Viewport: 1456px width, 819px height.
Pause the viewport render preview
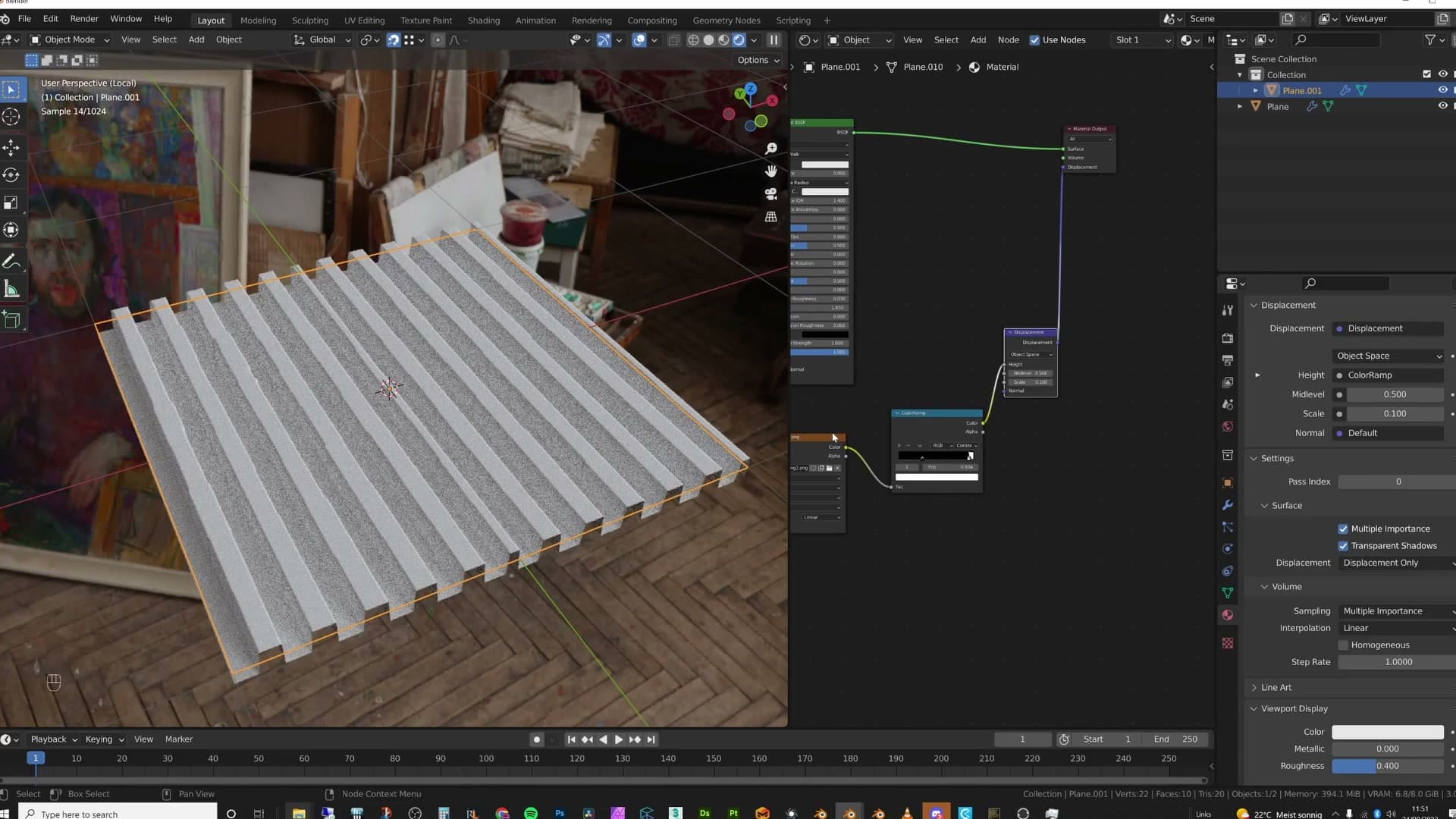tap(773, 40)
